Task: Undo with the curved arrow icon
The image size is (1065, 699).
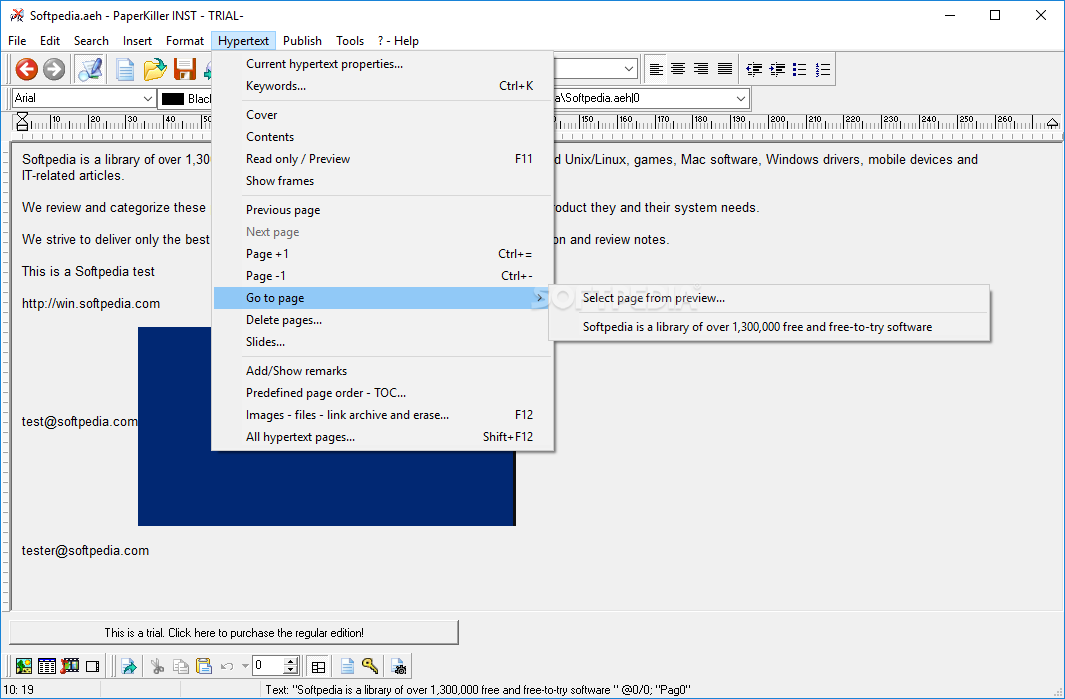Action: click(x=228, y=666)
